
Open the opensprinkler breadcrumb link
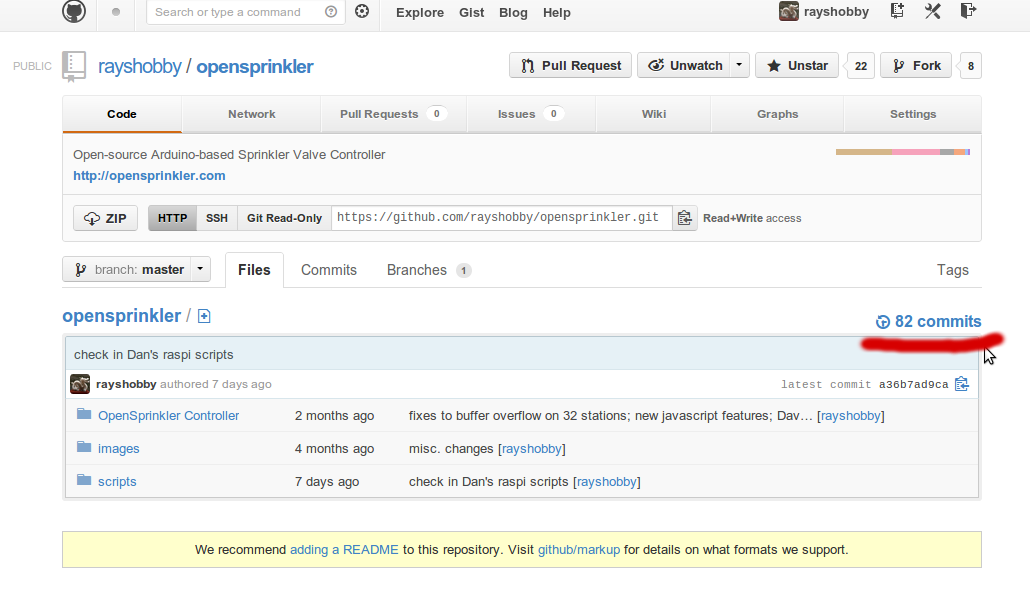pyautogui.click(x=122, y=316)
